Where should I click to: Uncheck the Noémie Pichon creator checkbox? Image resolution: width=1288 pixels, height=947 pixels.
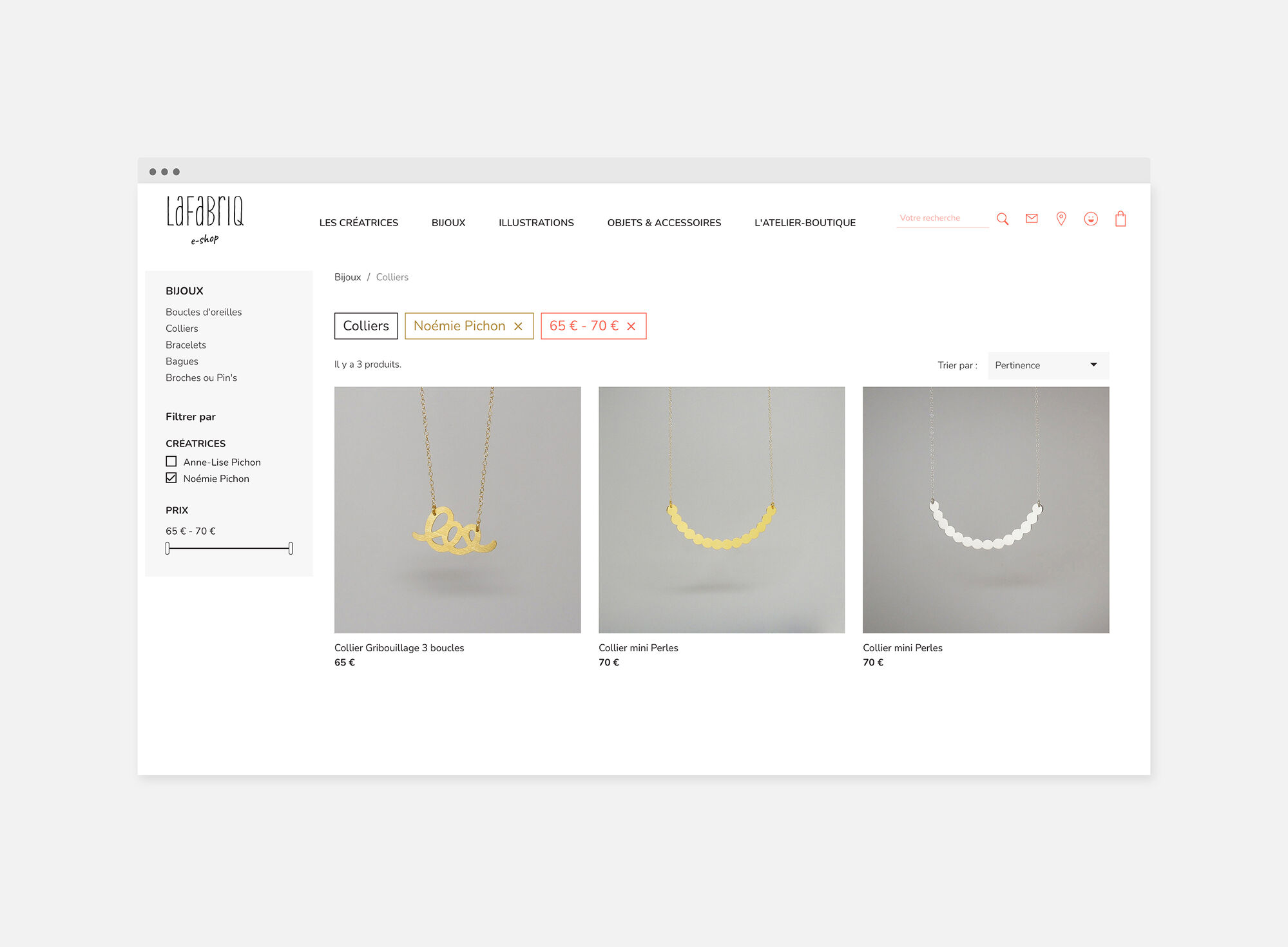click(x=171, y=477)
